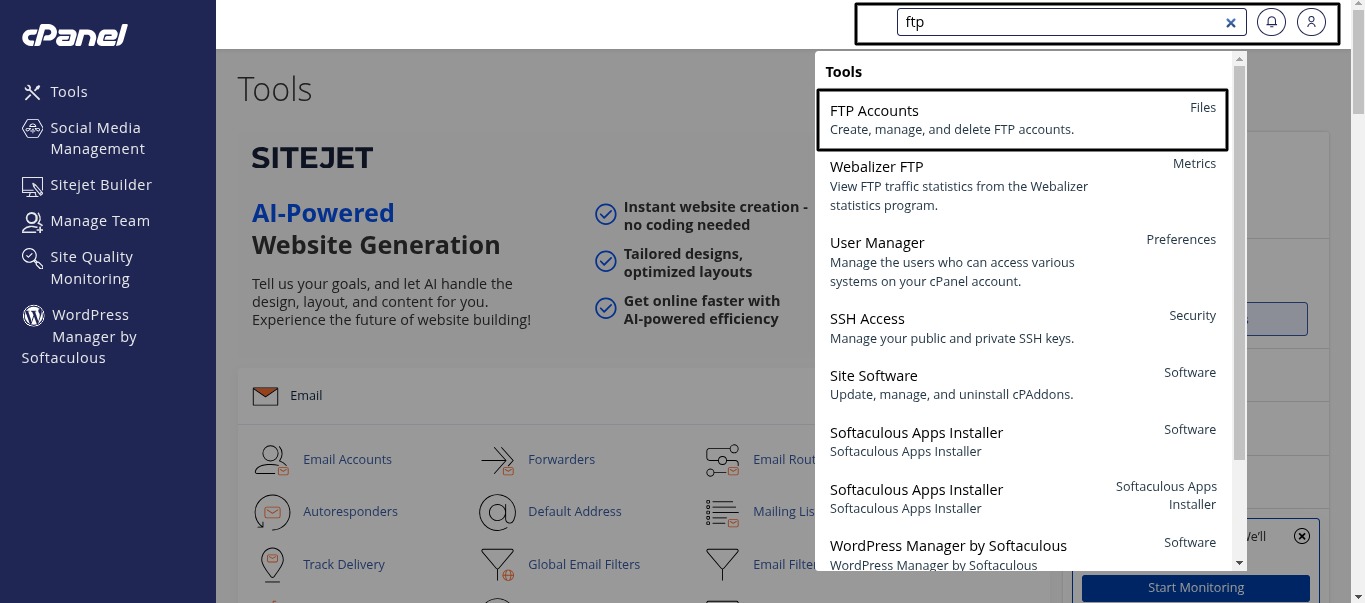The image size is (1365, 603).
Task: Select FTP Accounts search result
Action: click(x=1021, y=119)
